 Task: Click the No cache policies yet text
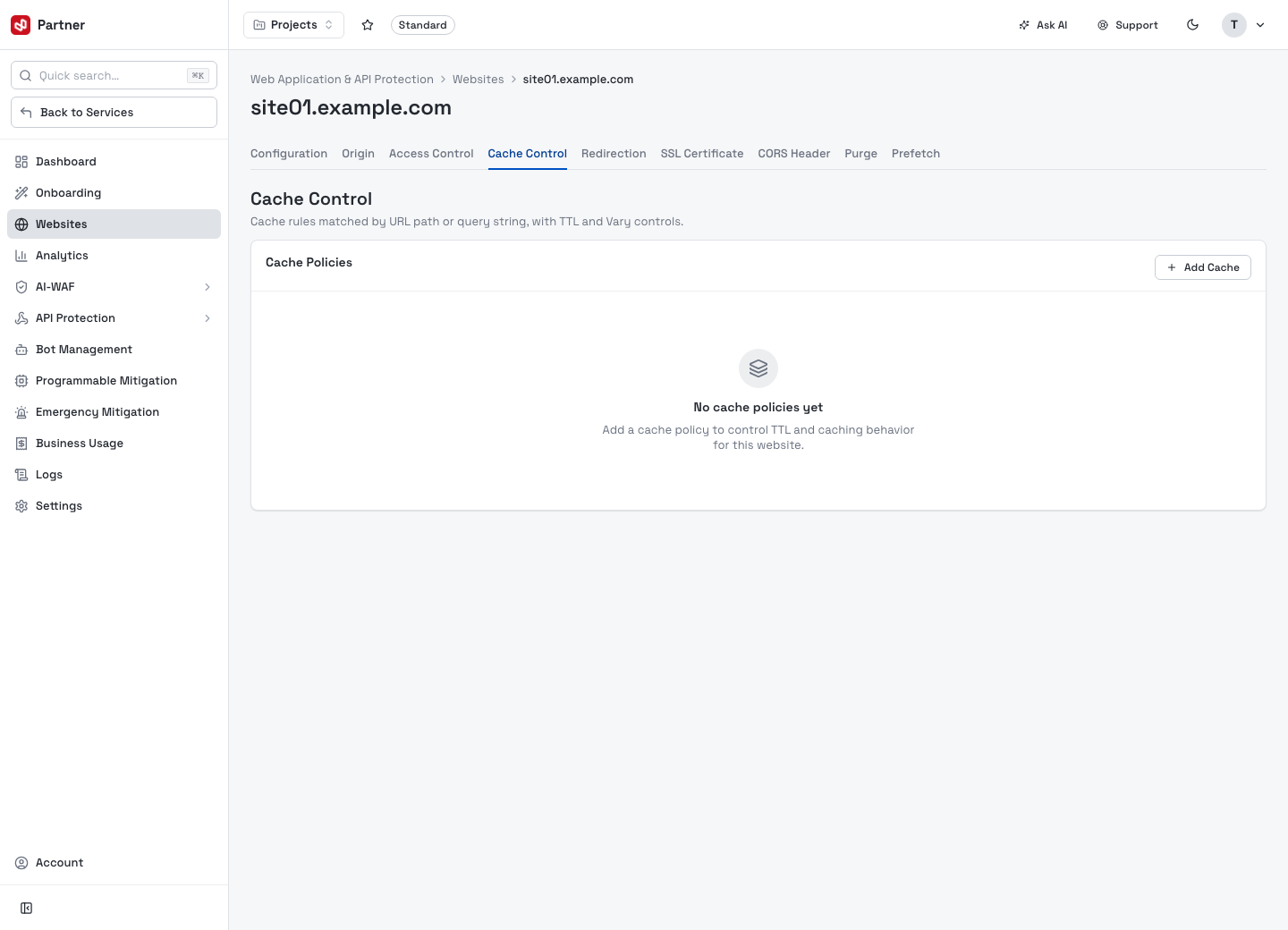[x=758, y=407]
